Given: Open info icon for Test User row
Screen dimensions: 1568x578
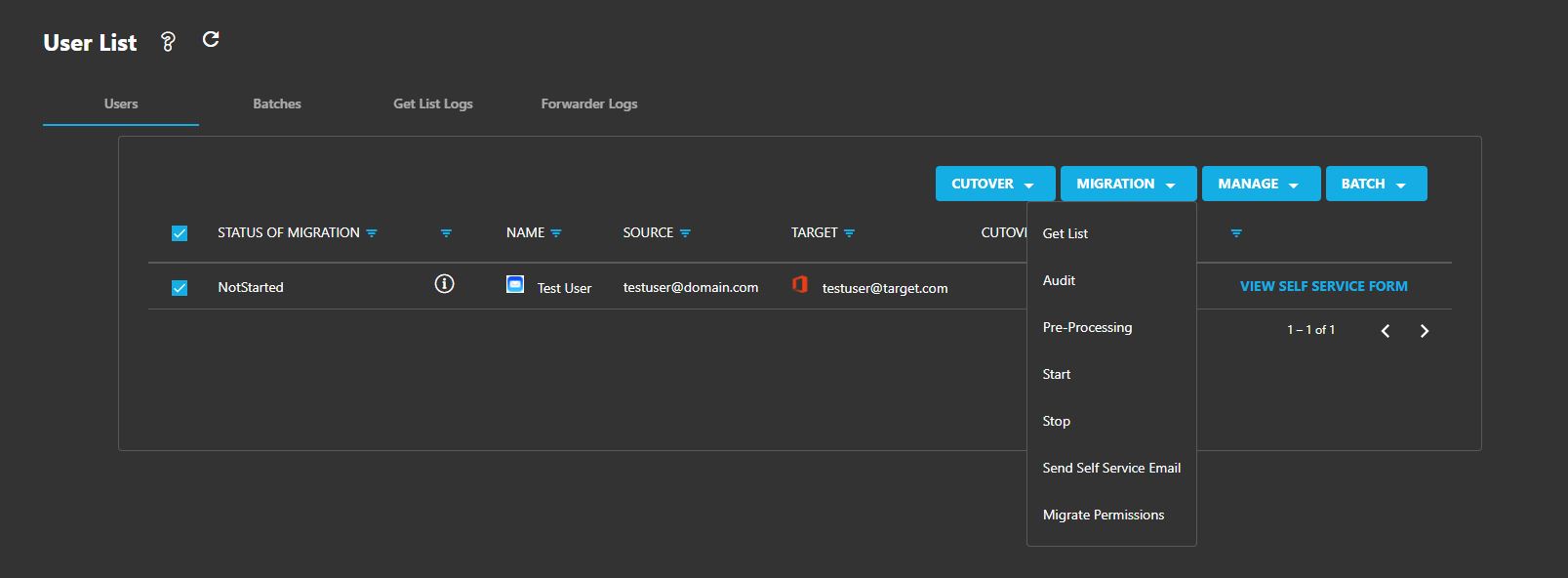Looking at the screenshot, I should tap(444, 284).
